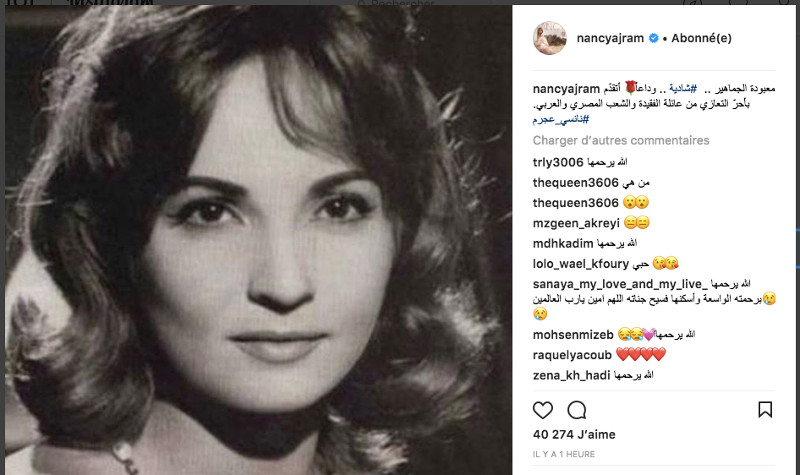
Task: Click the verified badge next to nancyajram
Action: [x=654, y=38]
